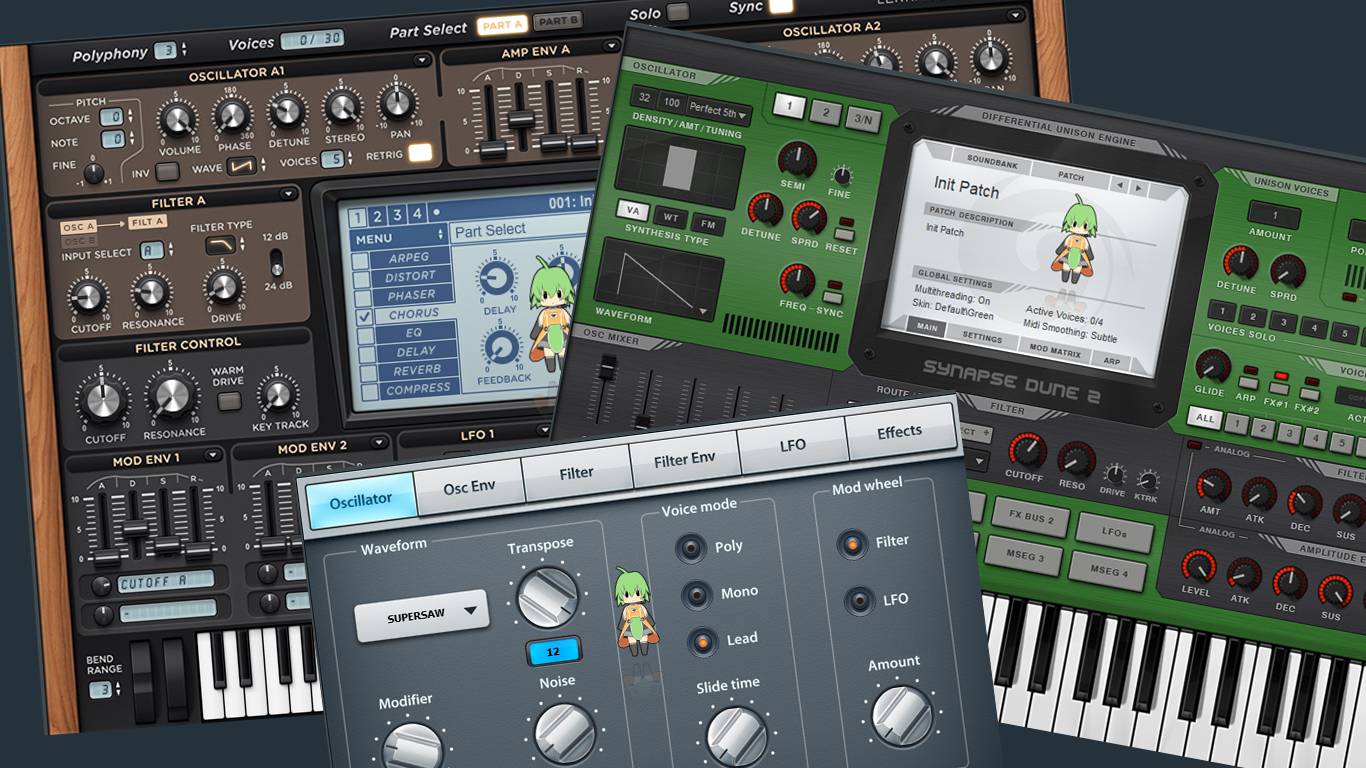Click the Dune oscillator SPRD knob

point(809,216)
